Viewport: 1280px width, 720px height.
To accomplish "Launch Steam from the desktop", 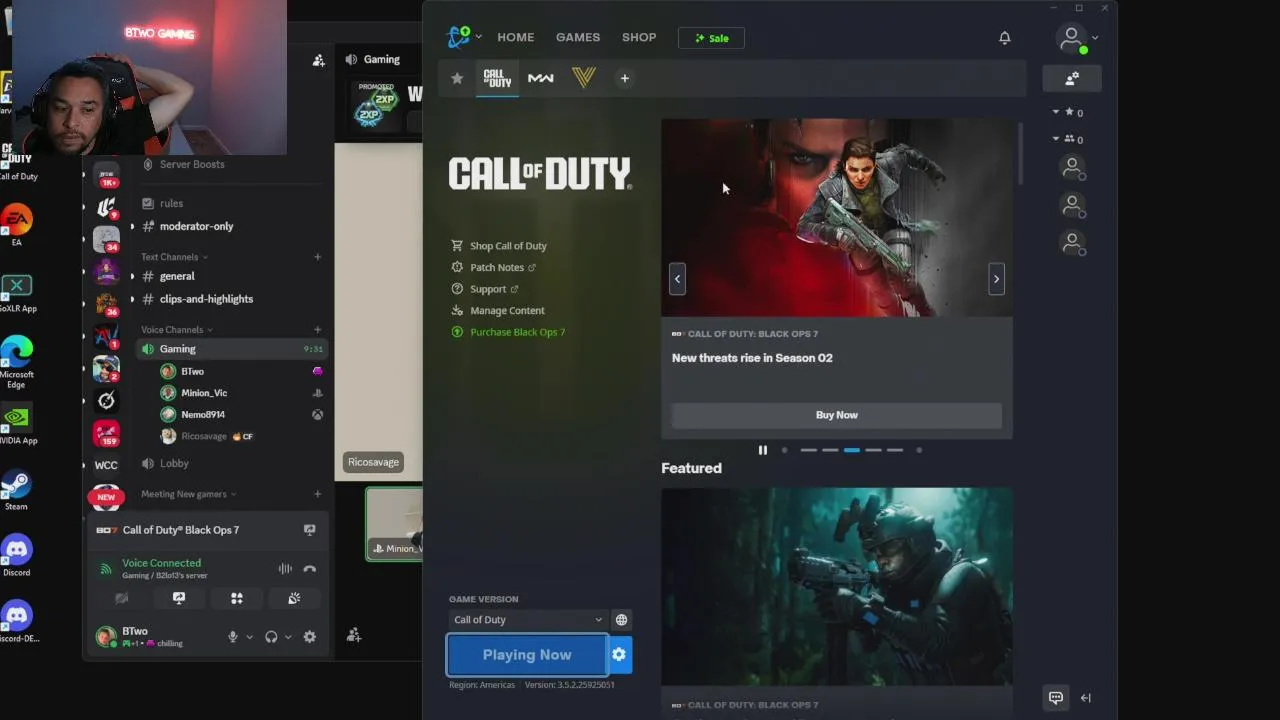I will [16, 491].
